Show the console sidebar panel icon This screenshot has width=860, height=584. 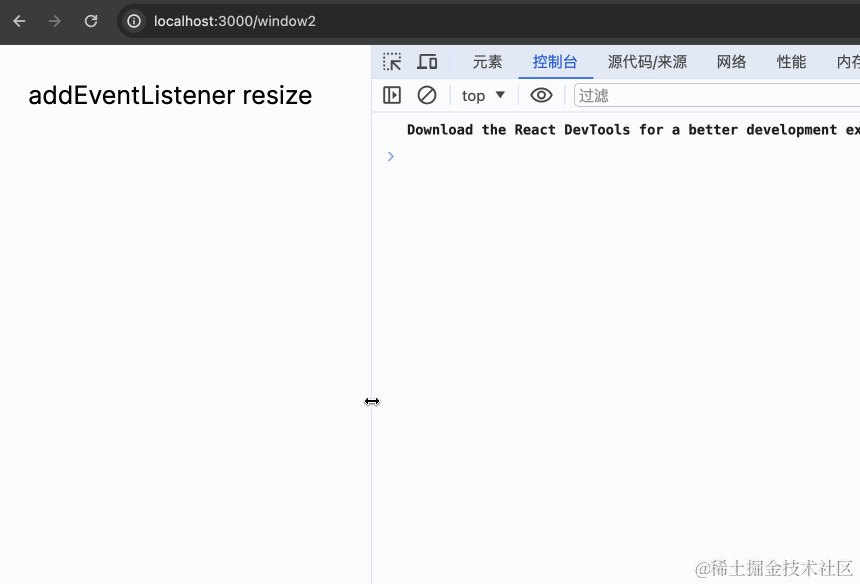[392, 95]
